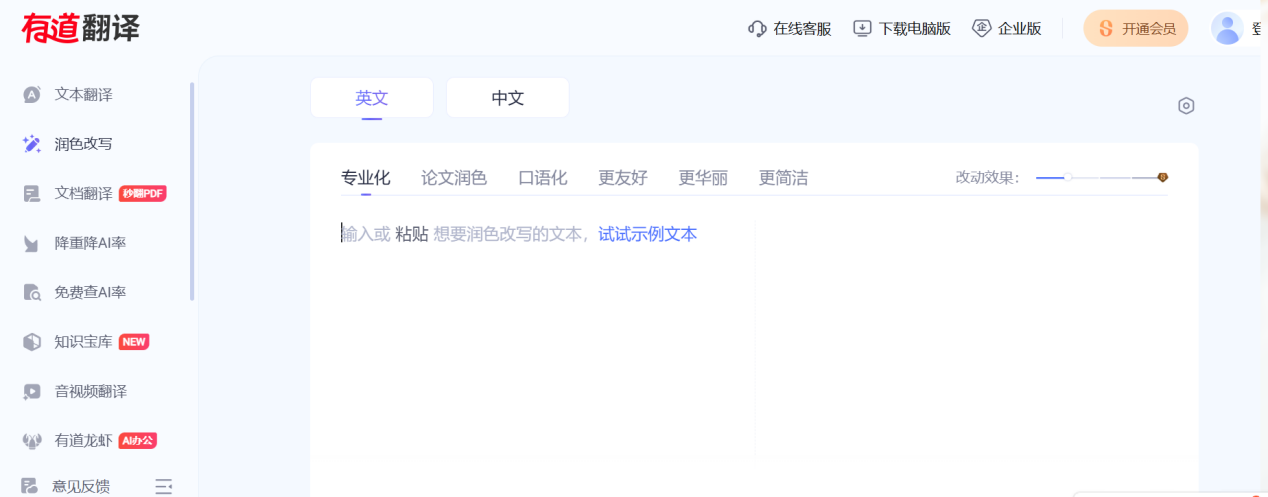The height and width of the screenshot is (497, 1268).
Task: Choose the 论文润色 rewrite style tab
Action: [454, 178]
